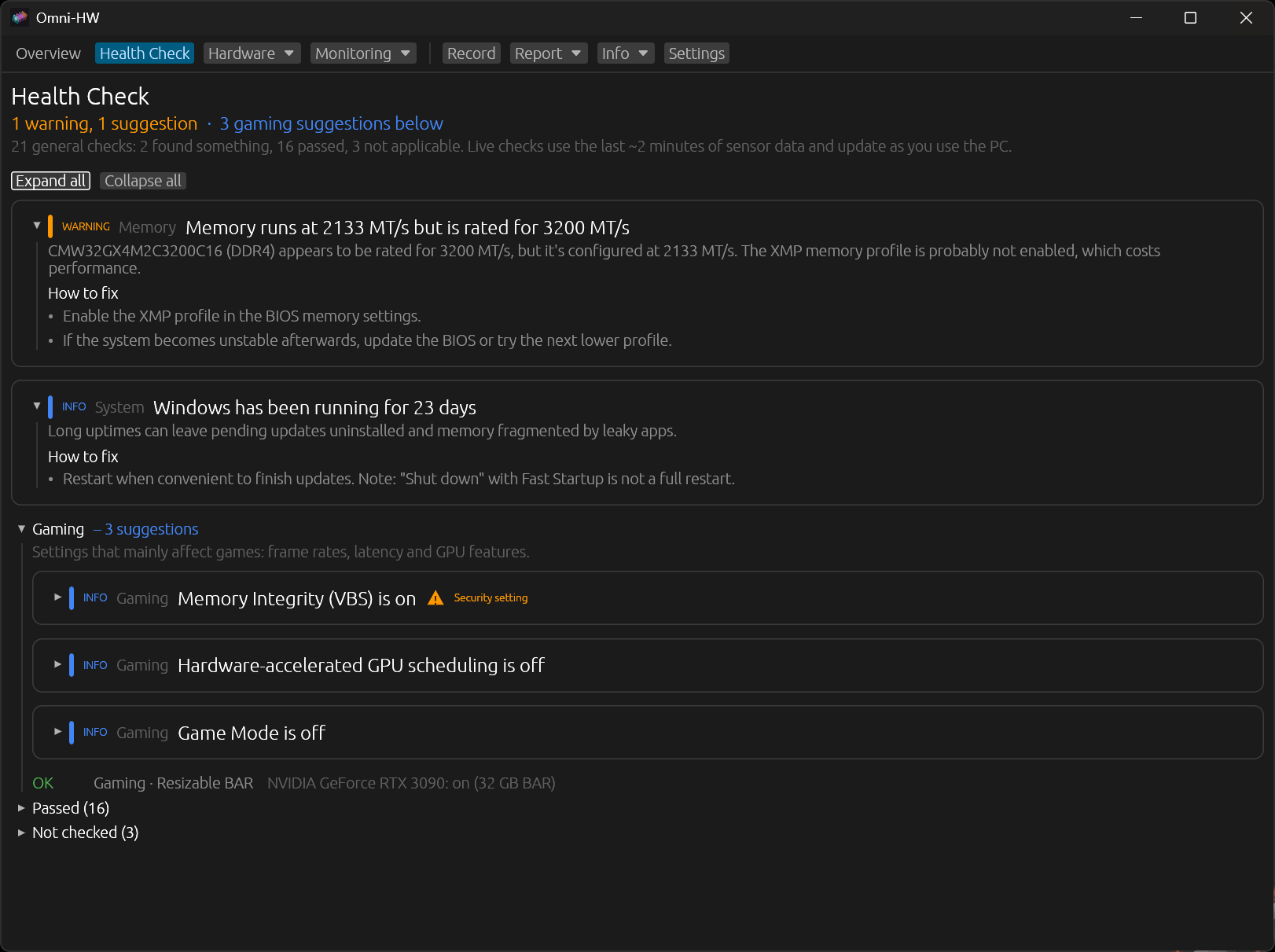Open the Info dropdown menu

point(626,53)
